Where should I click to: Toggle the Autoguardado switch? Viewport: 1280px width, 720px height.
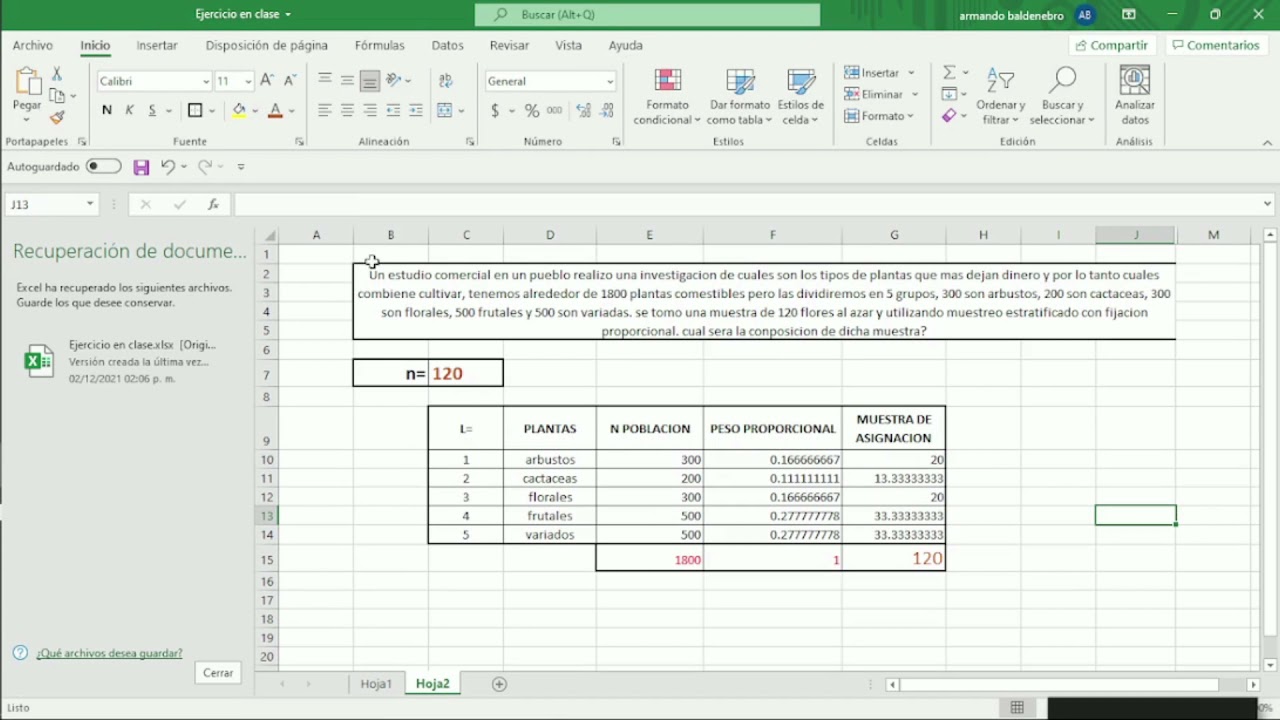[103, 167]
